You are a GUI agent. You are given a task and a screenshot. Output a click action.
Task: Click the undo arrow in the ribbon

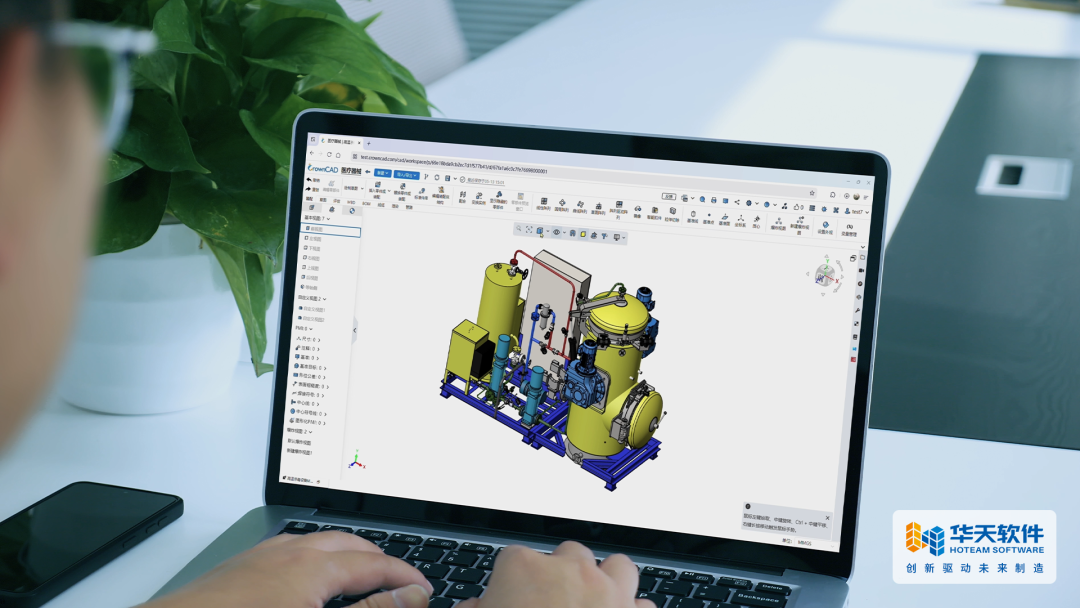[309, 180]
